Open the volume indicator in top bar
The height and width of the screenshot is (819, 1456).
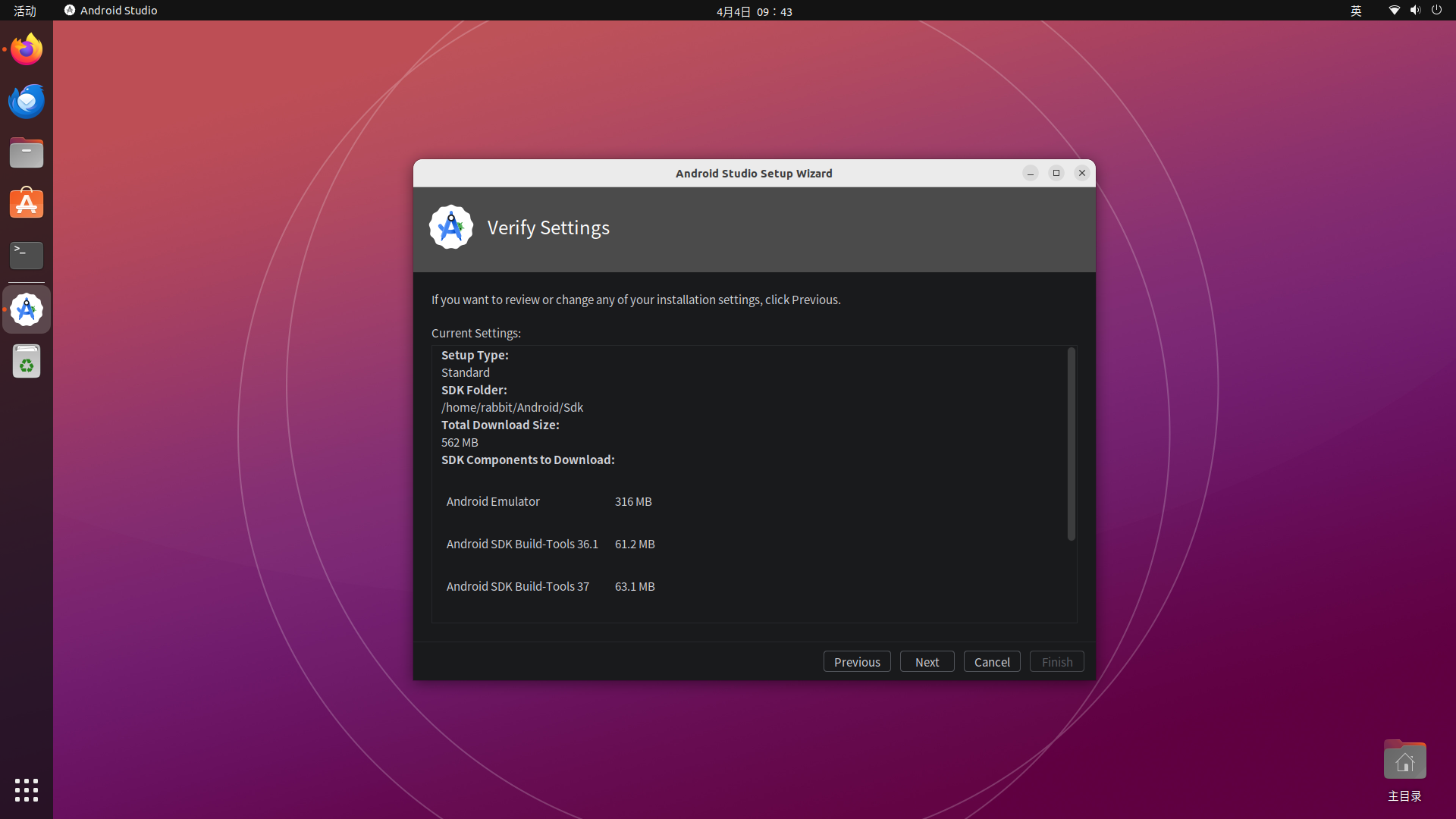(1415, 11)
